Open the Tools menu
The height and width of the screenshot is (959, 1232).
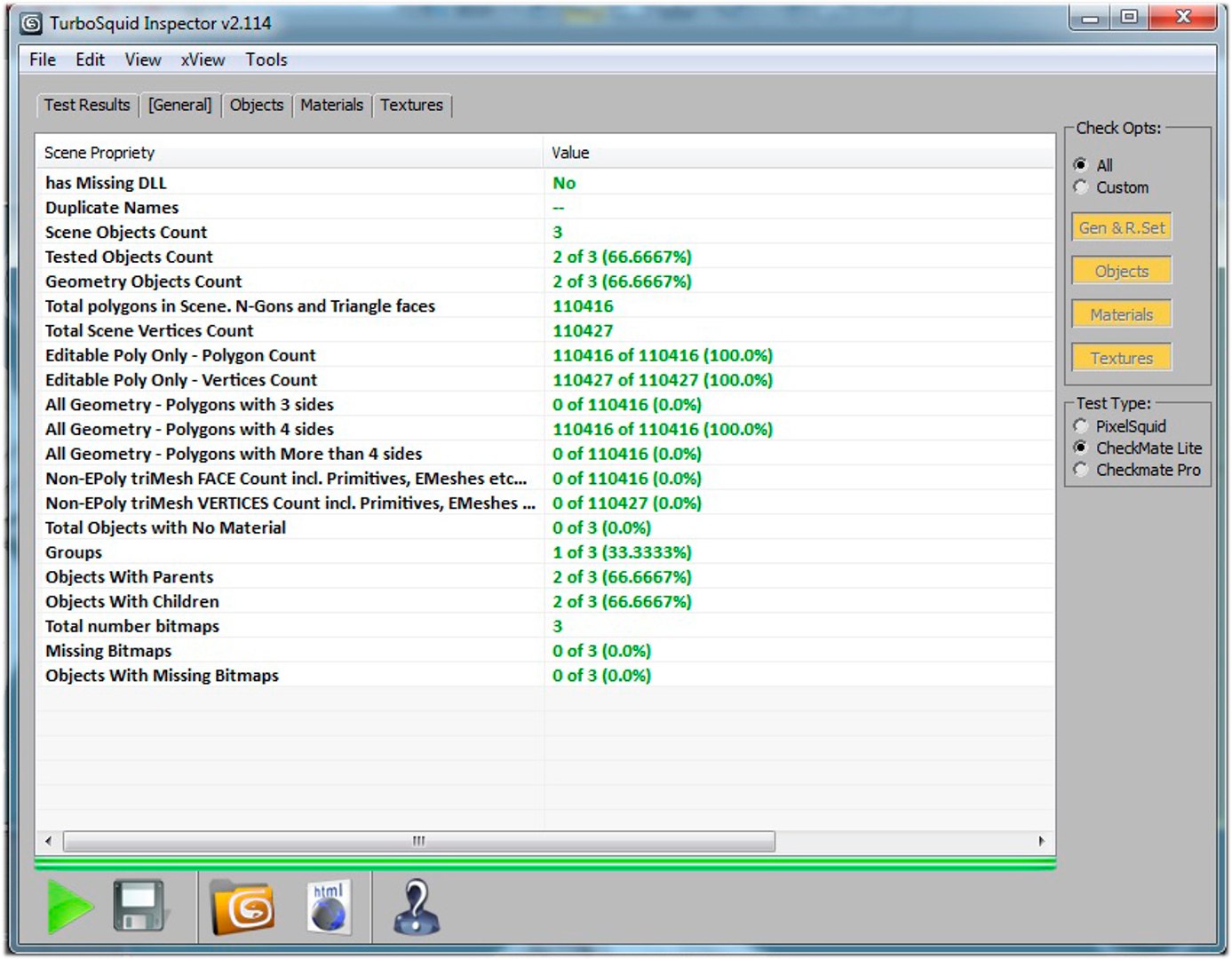pyautogui.click(x=266, y=59)
